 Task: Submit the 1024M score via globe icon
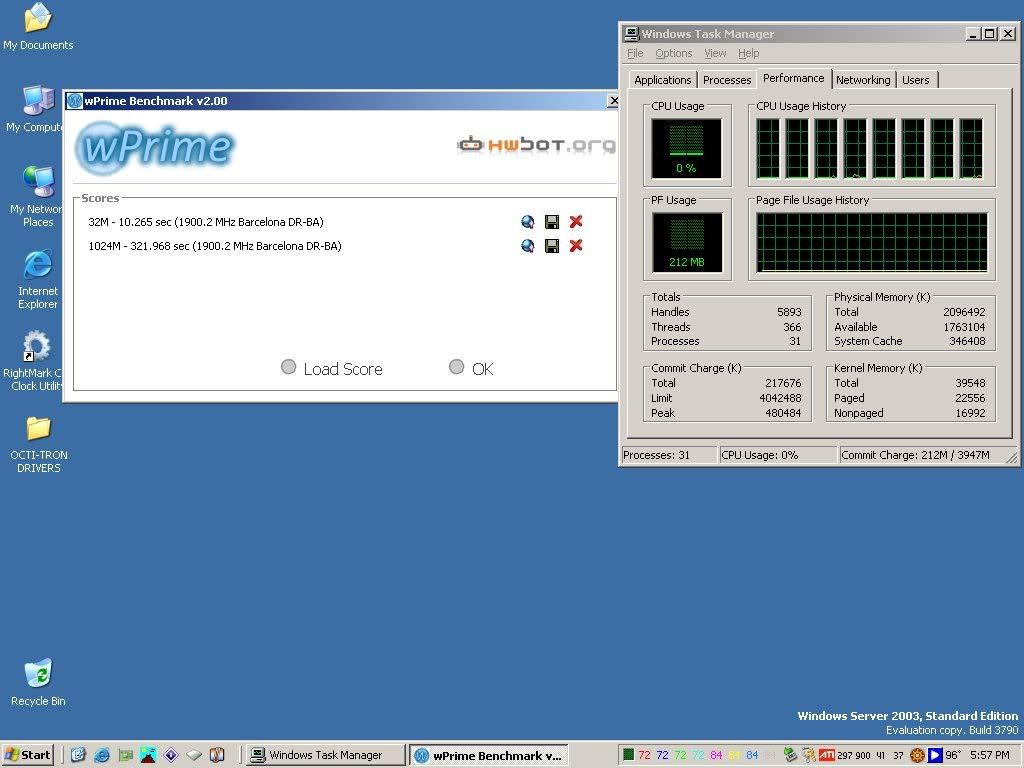(528, 246)
